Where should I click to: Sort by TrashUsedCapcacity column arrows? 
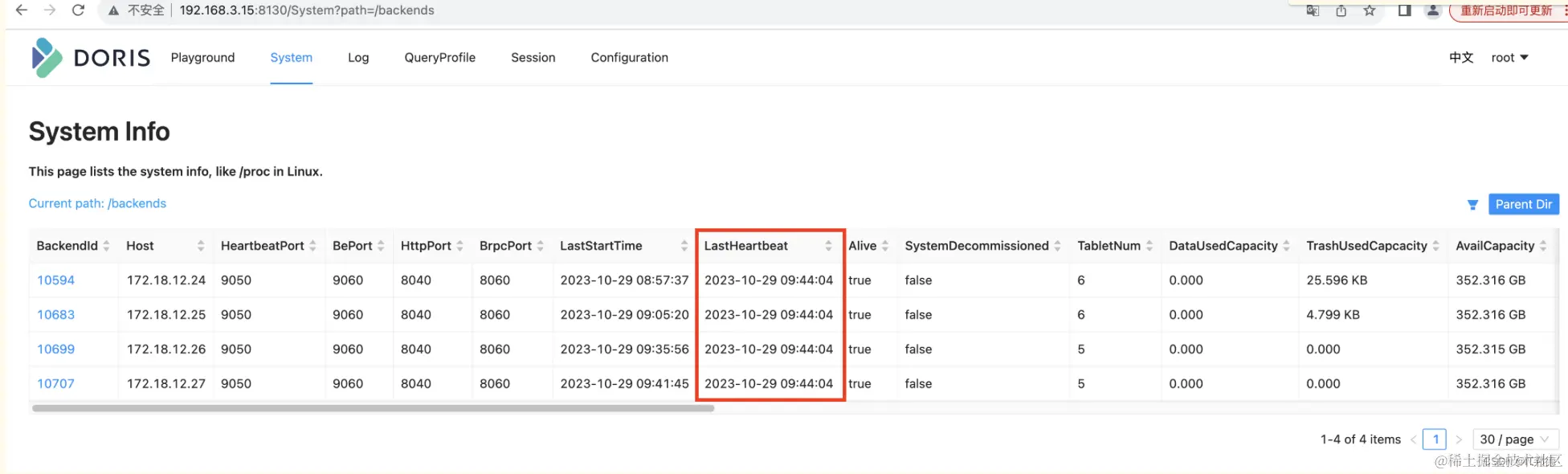1435,246
